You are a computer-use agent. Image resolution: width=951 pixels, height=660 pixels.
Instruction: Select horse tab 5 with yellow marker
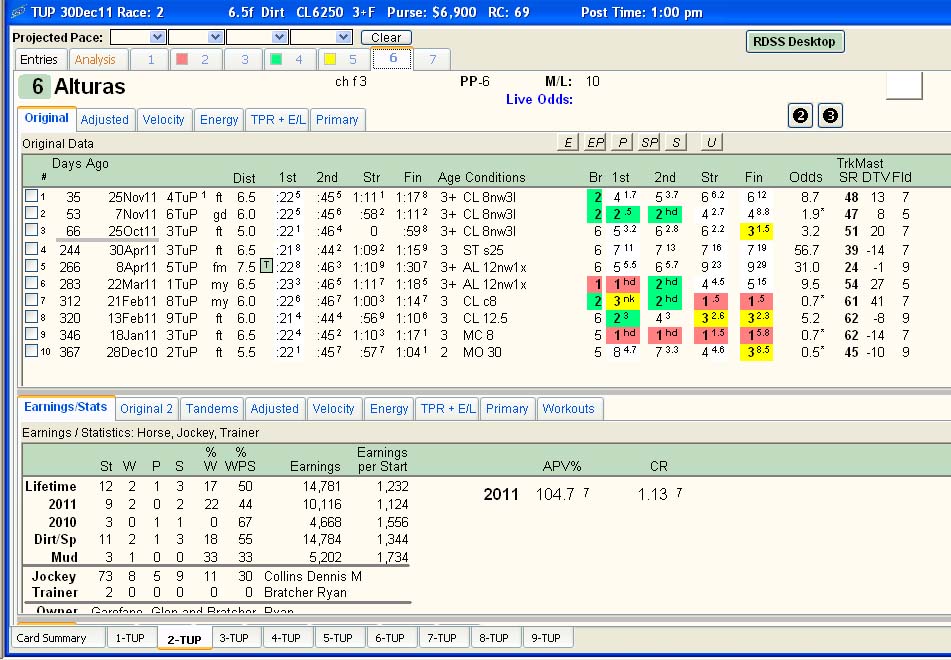coord(344,59)
